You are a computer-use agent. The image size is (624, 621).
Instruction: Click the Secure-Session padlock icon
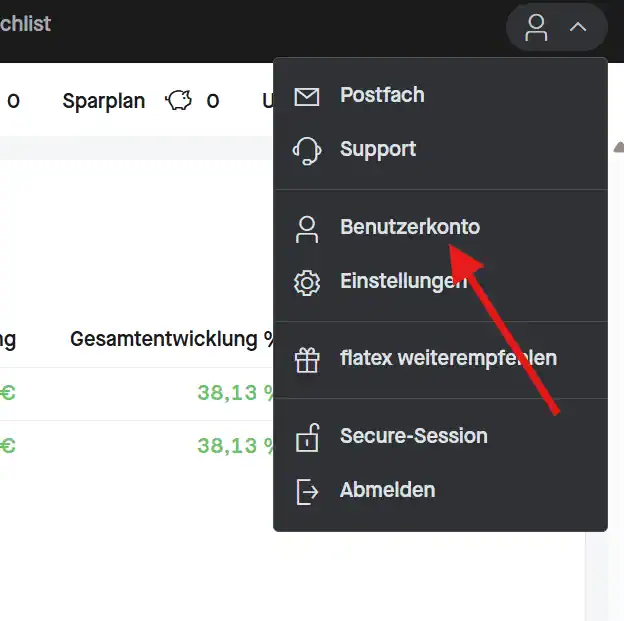307,437
